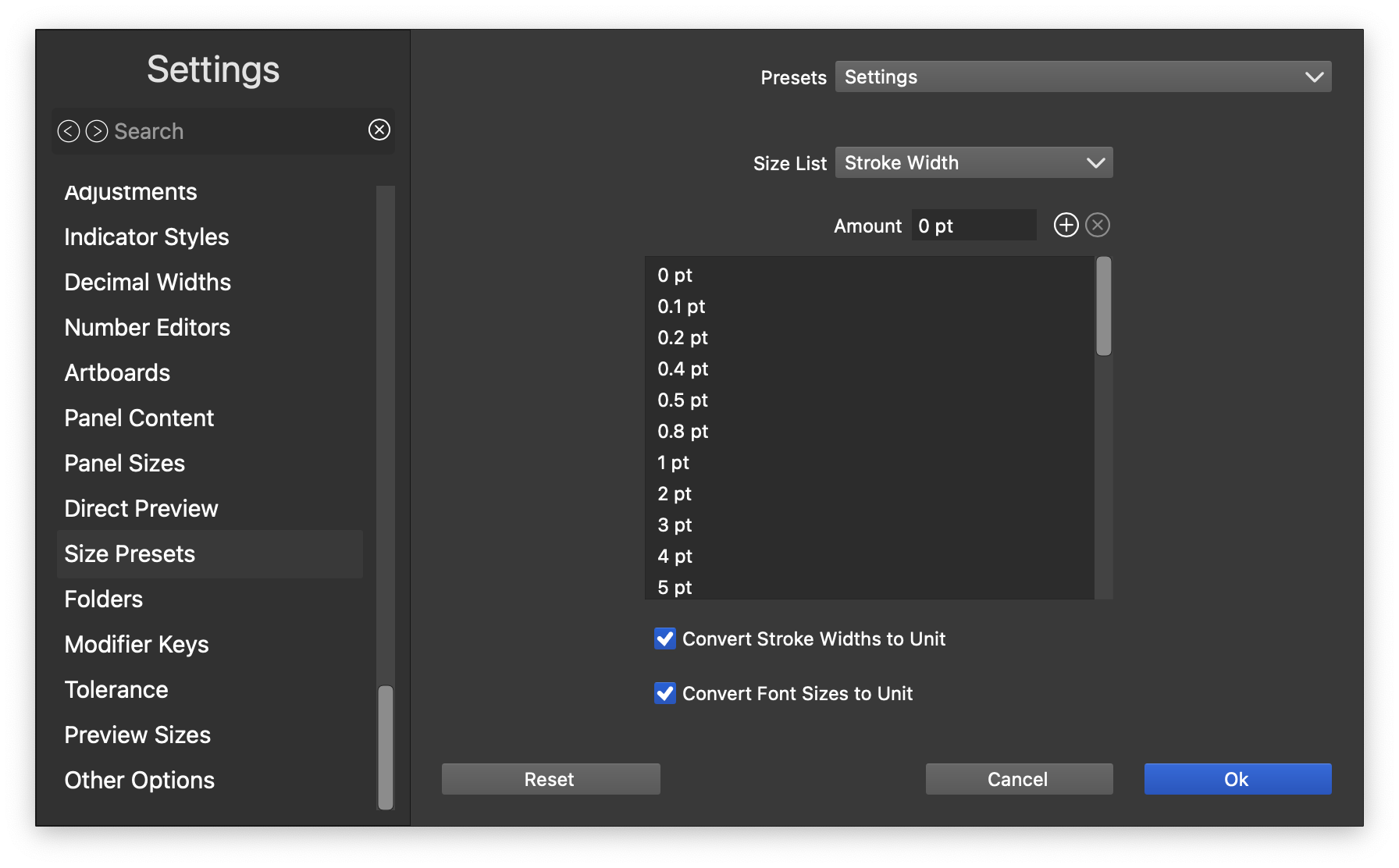Select Panel Sizes in the sidebar
This screenshot has width=1399, height=868.
tap(125, 463)
